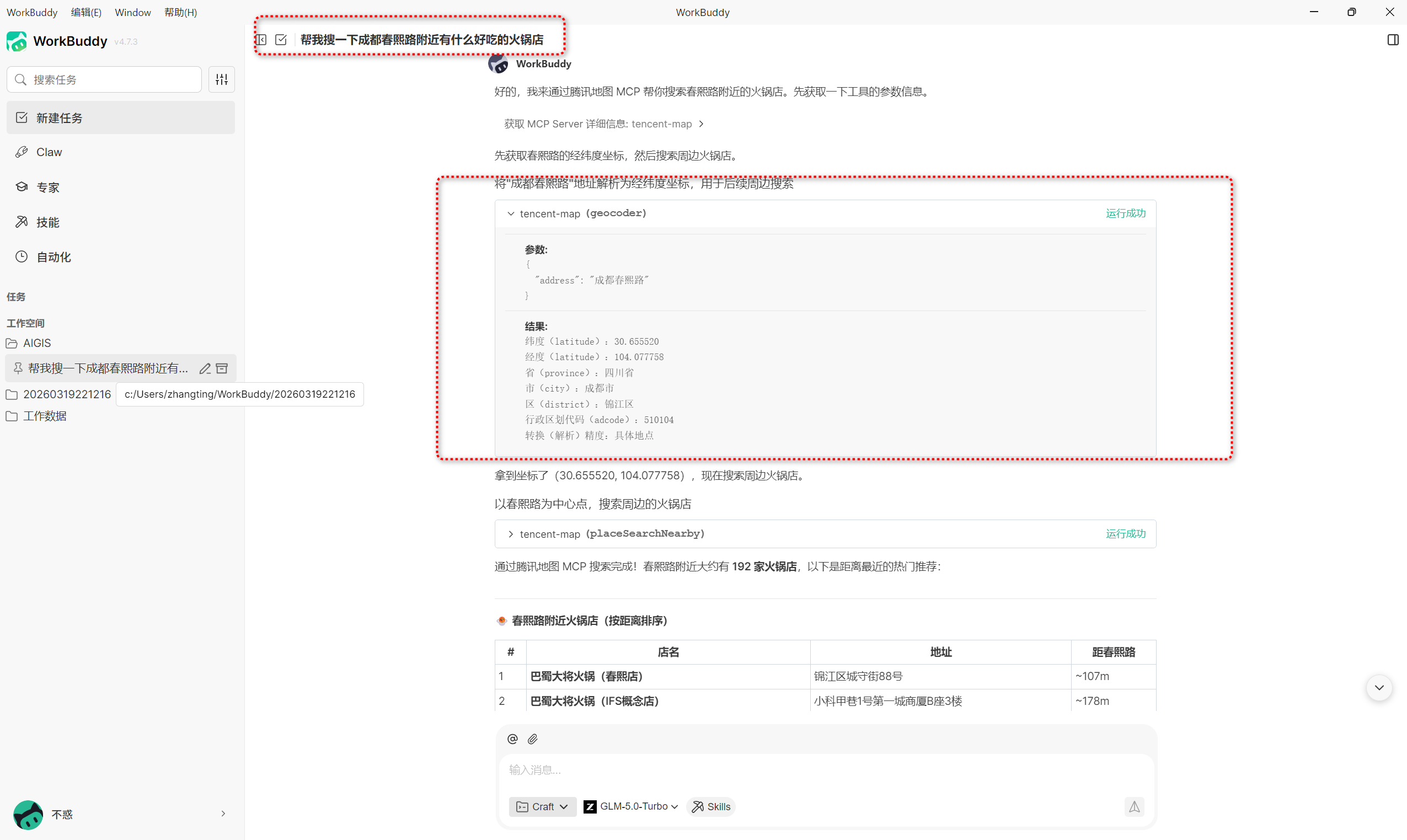Image resolution: width=1407 pixels, height=840 pixels.
Task: Click the username 不惑
Action: (x=62, y=815)
